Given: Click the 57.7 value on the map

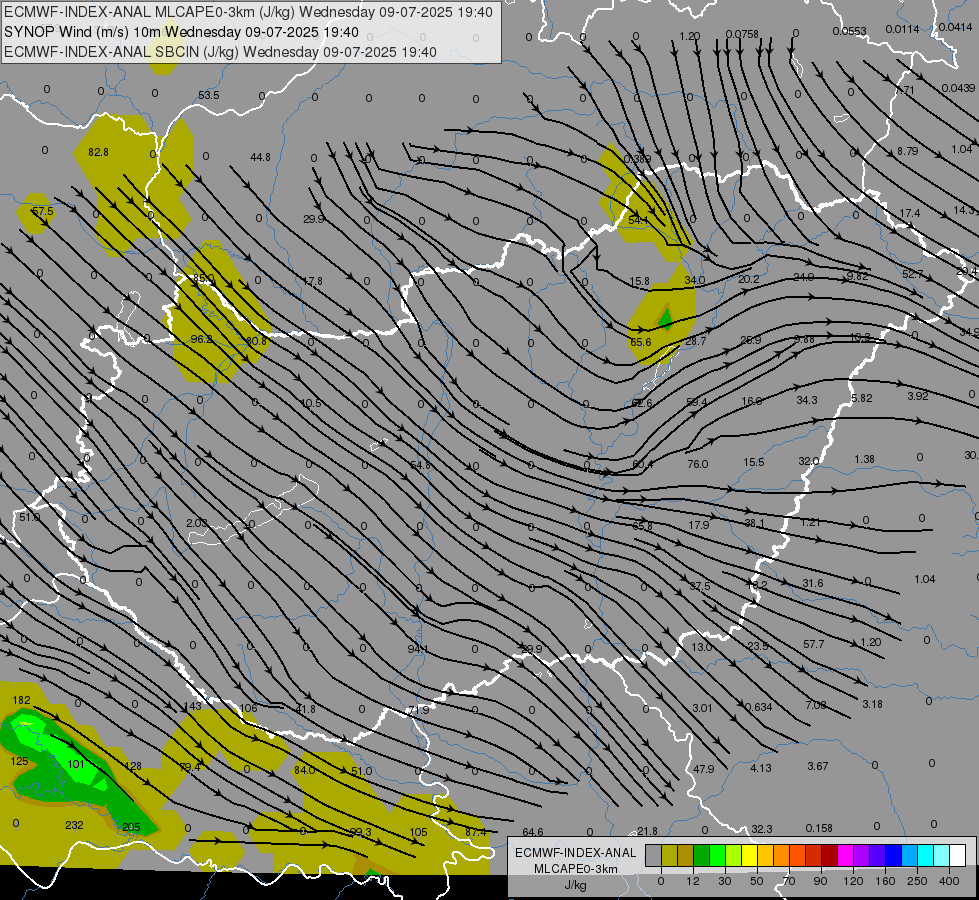Looking at the screenshot, I should pos(814,644).
